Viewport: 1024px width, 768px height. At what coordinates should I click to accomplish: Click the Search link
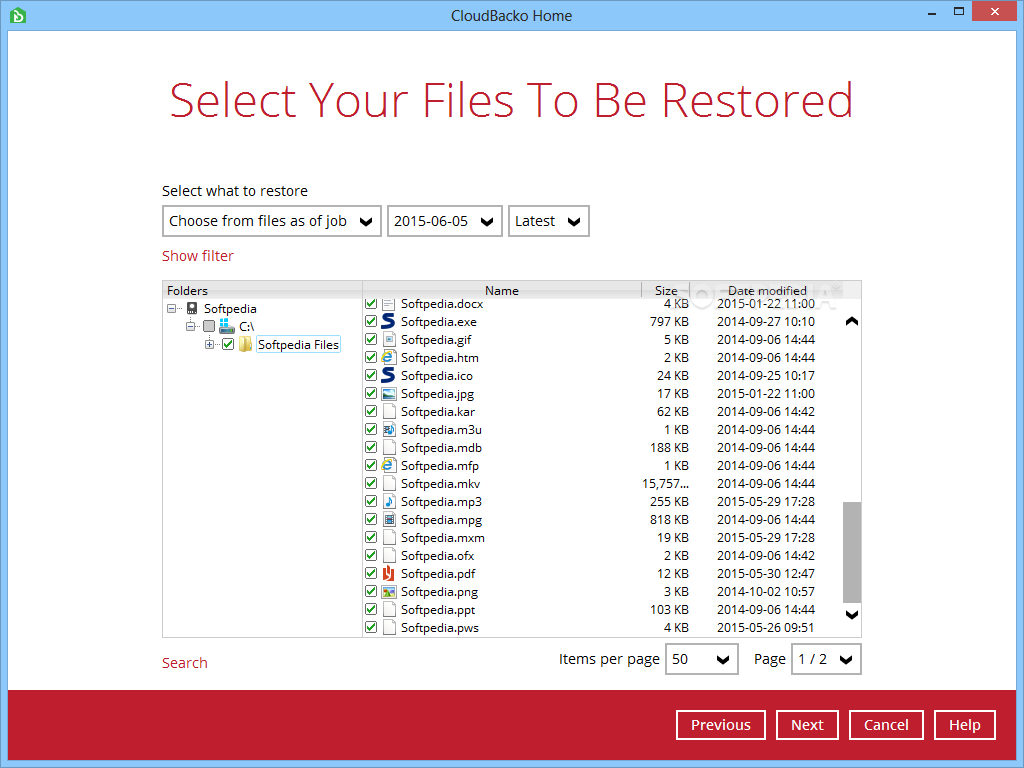click(x=185, y=663)
